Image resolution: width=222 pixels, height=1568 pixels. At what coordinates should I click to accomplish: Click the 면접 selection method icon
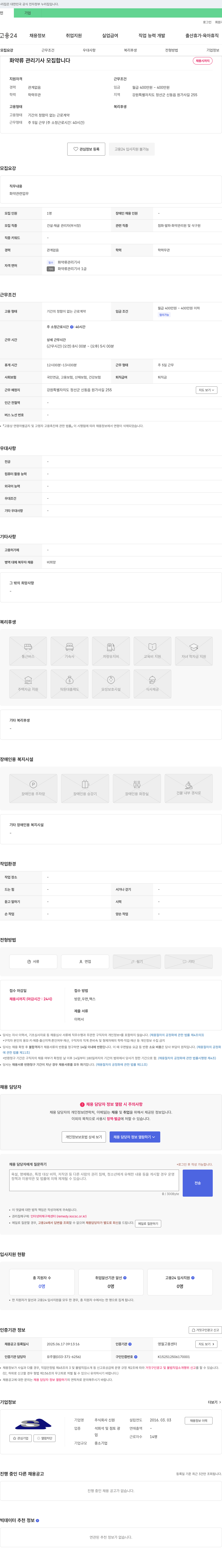pyautogui.click(x=85, y=961)
